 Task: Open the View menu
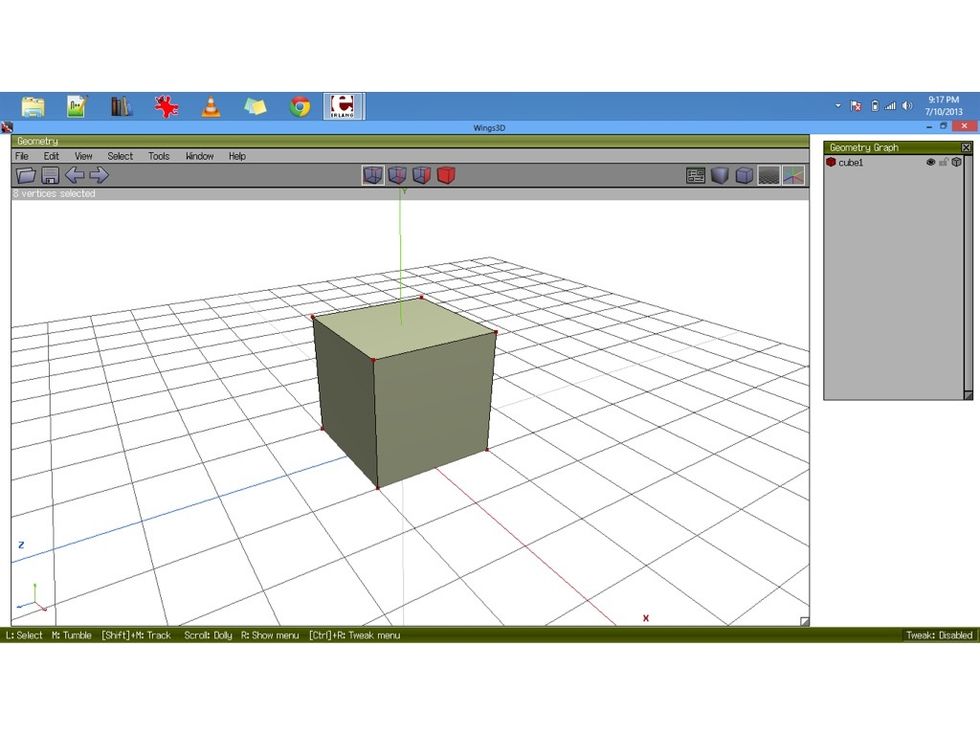point(83,156)
